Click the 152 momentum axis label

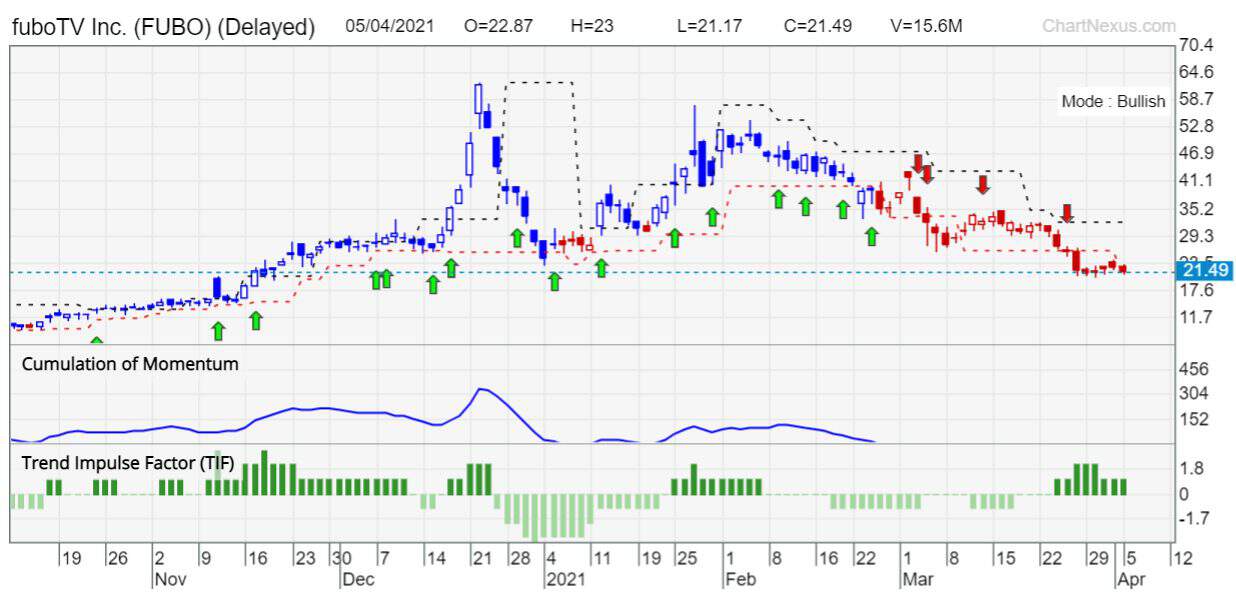point(1194,419)
